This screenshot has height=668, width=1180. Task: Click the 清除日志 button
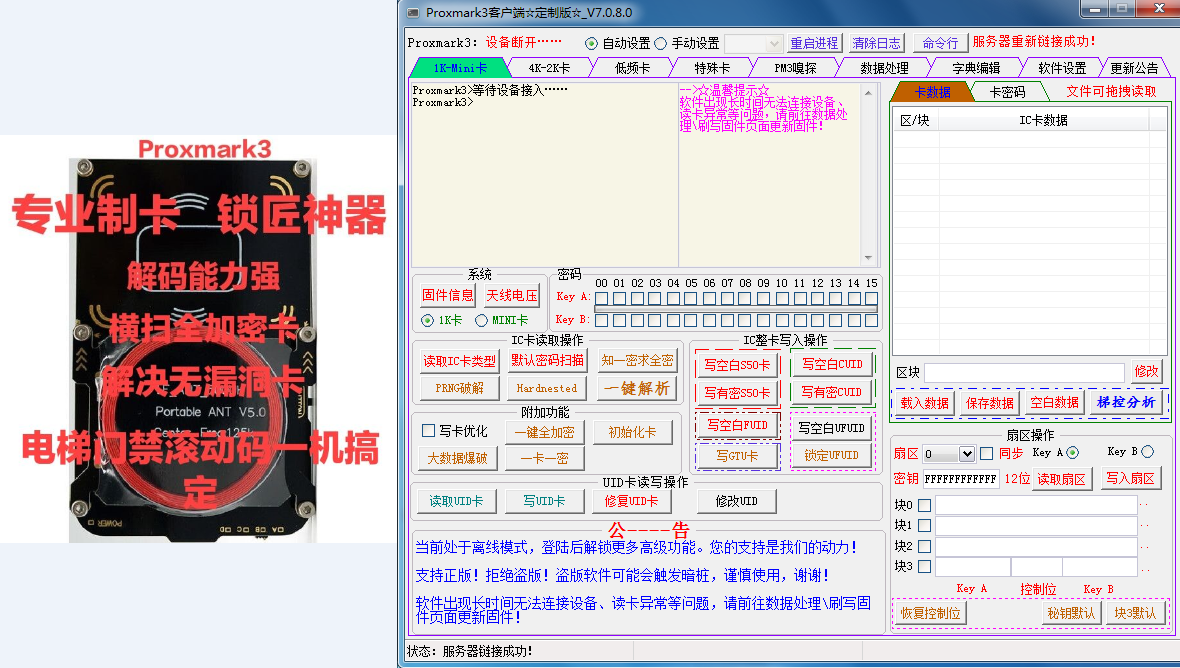click(876, 44)
